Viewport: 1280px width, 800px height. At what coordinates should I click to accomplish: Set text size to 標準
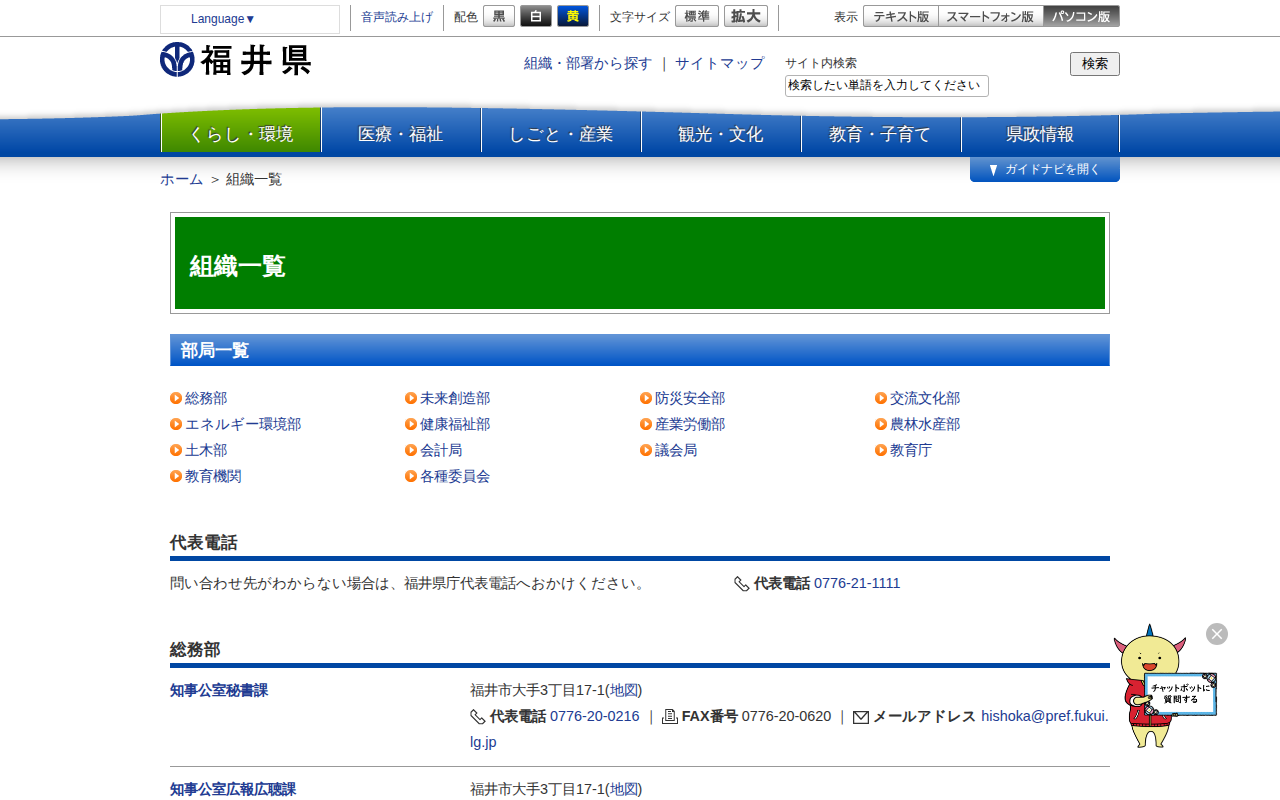tap(696, 17)
